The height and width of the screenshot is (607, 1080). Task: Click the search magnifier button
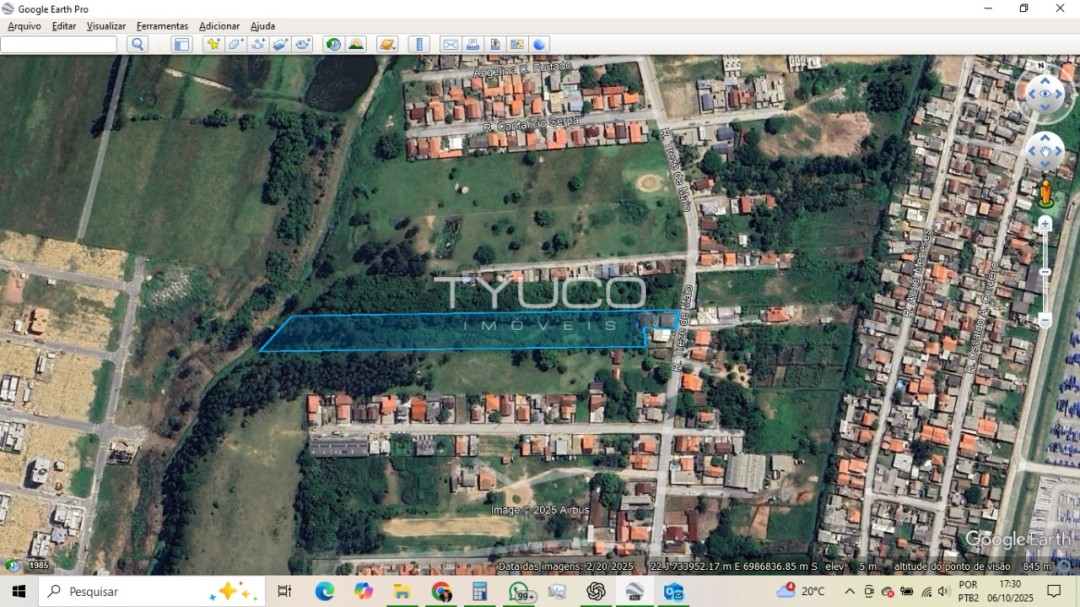[x=138, y=44]
